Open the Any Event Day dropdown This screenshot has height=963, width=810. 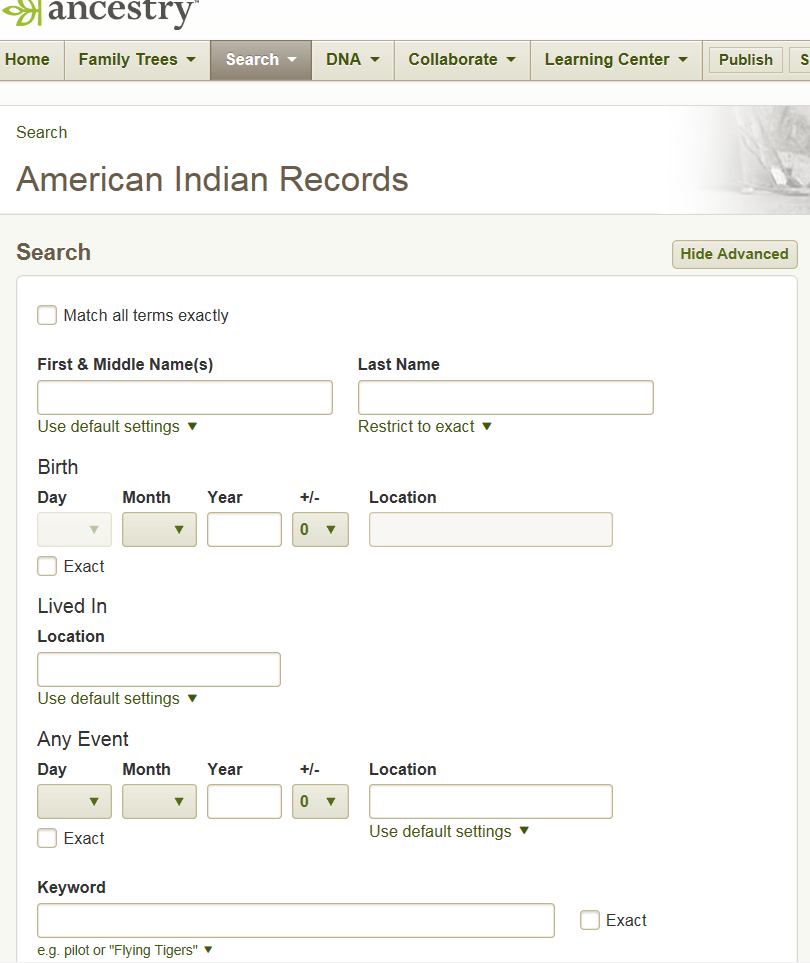(74, 802)
